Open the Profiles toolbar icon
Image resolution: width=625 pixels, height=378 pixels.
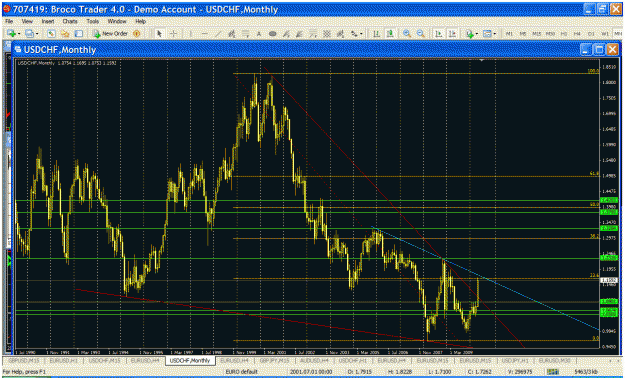(x=29, y=34)
